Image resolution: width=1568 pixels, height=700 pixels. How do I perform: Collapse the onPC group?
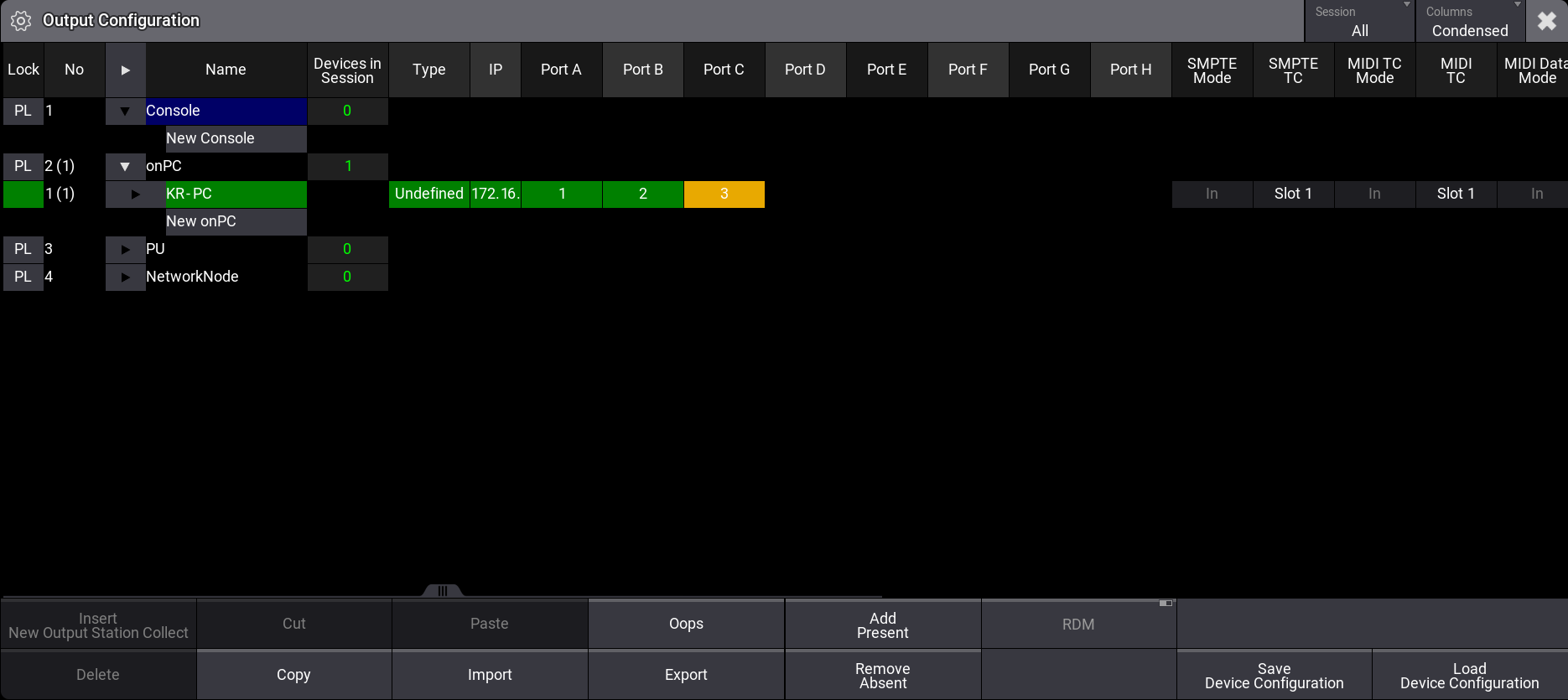click(x=125, y=167)
